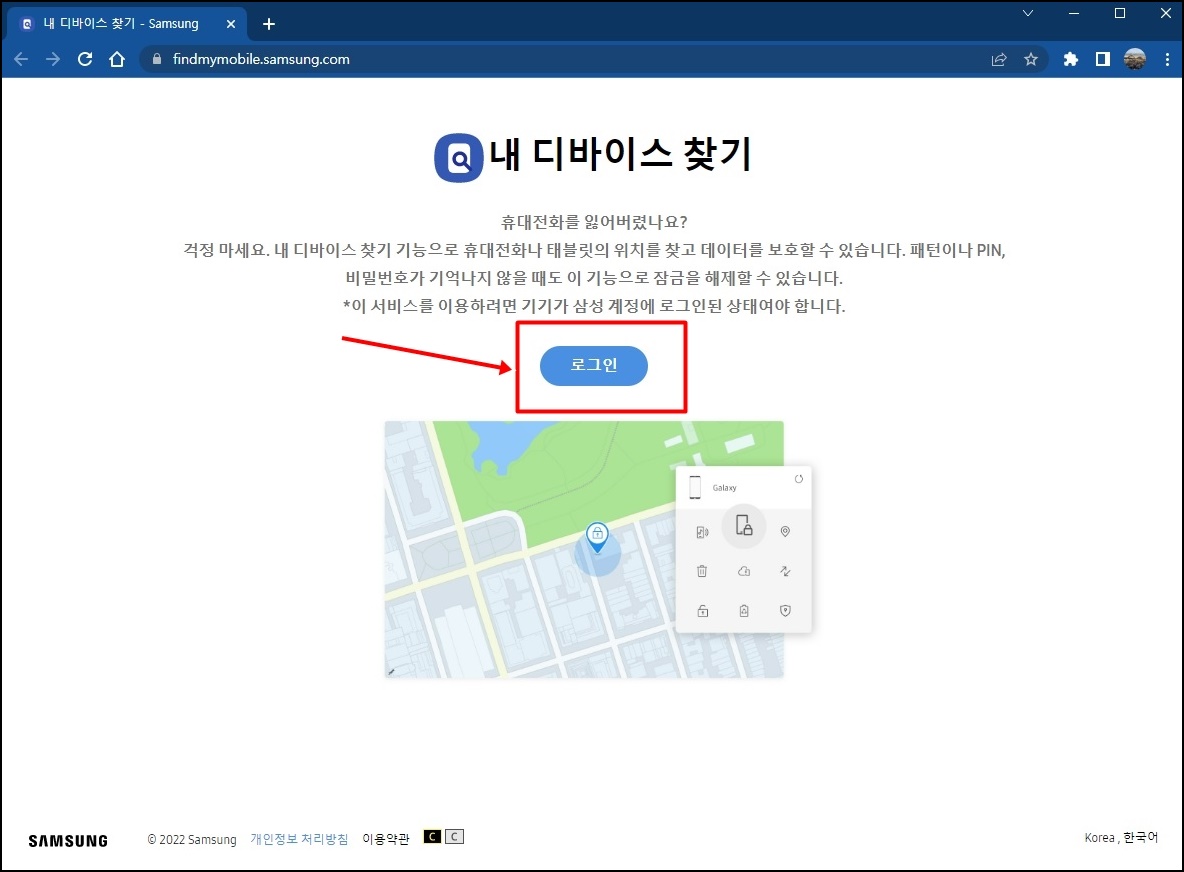Click the location pin on the map
The width and height of the screenshot is (1184, 872).
597,537
